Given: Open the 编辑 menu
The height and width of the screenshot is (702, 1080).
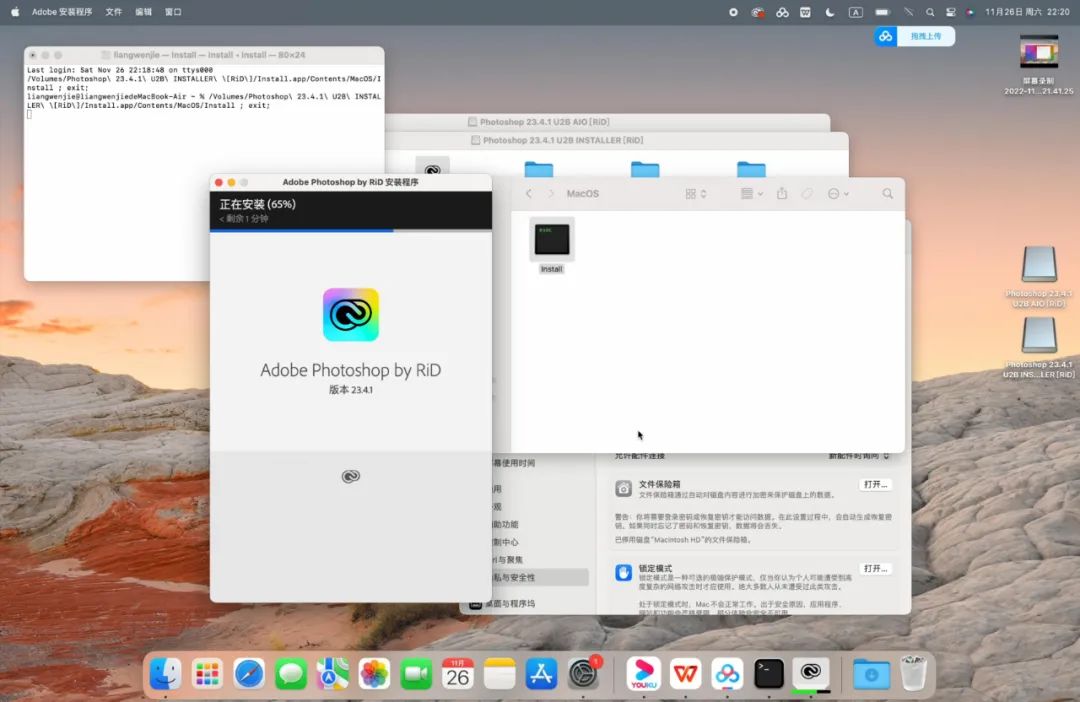Looking at the screenshot, I should pos(143,12).
